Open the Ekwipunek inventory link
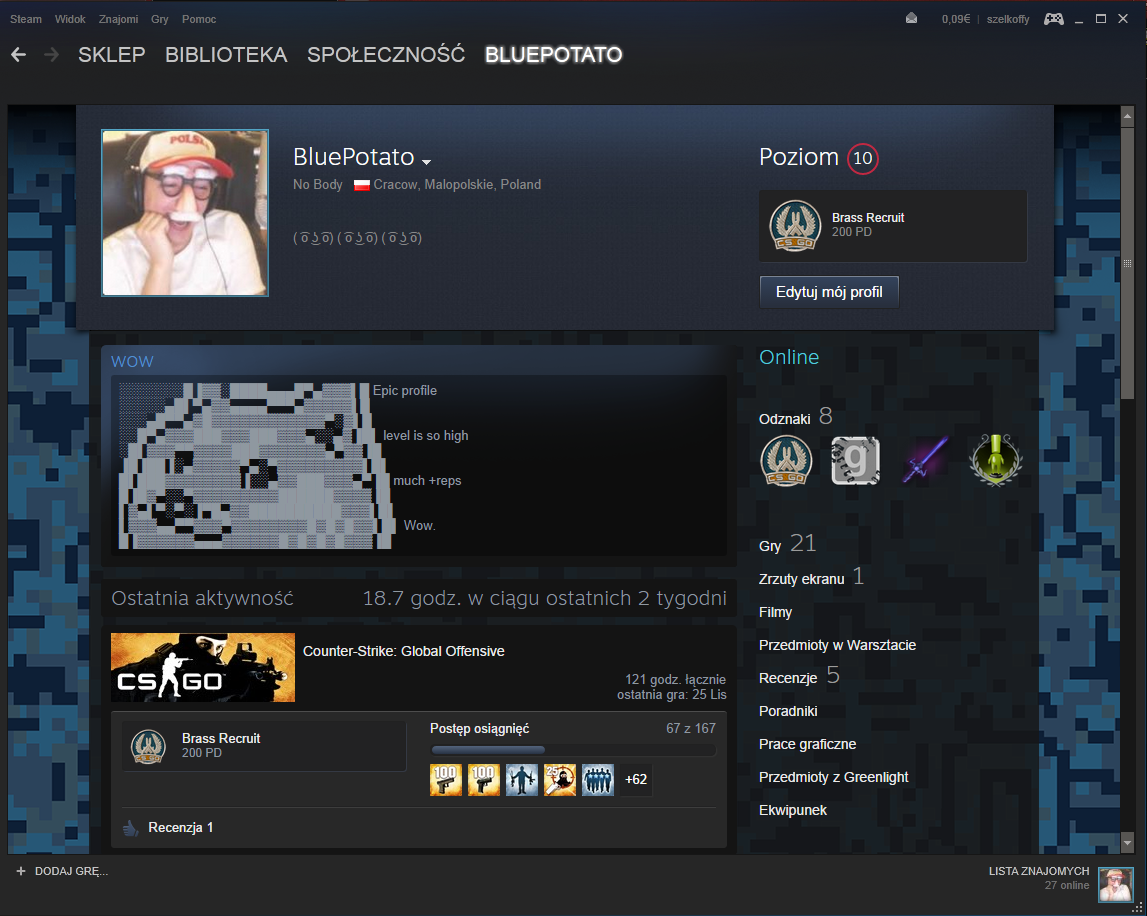The image size is (1147, 916). [793, 810]
